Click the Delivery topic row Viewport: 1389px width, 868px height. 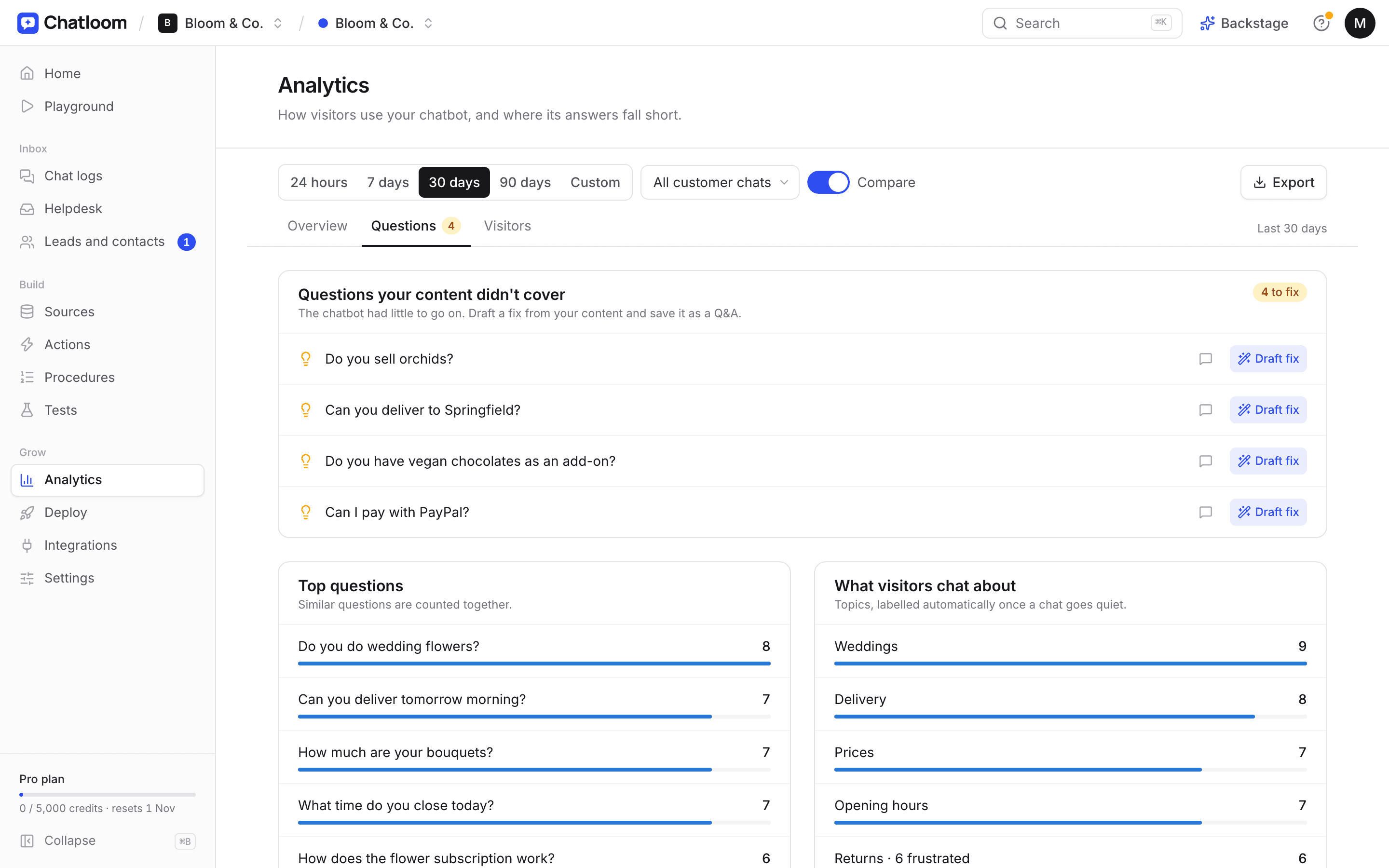pyautogui.click(x=1071, y=705)
